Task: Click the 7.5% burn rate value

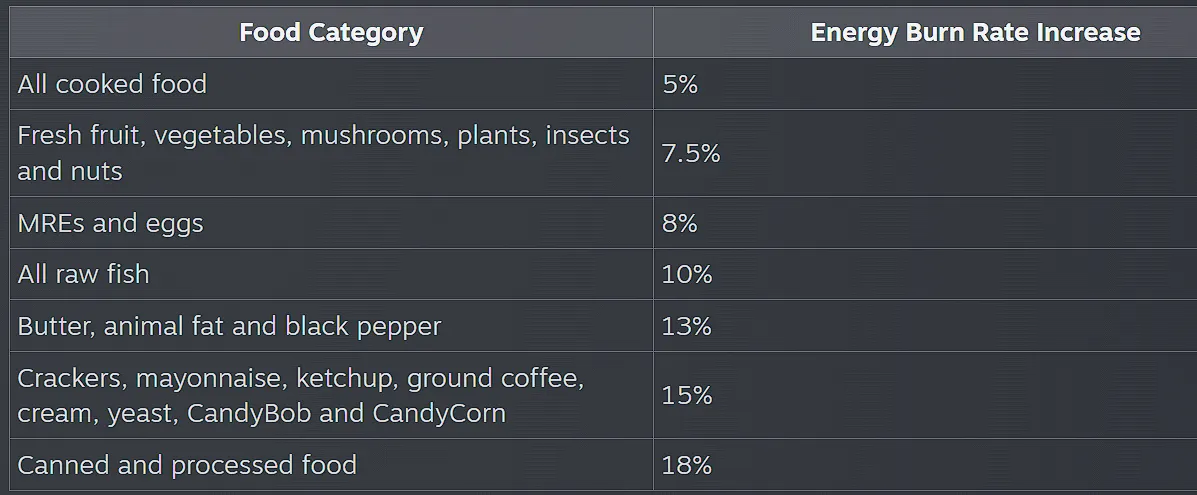Action: pos(691,154)
